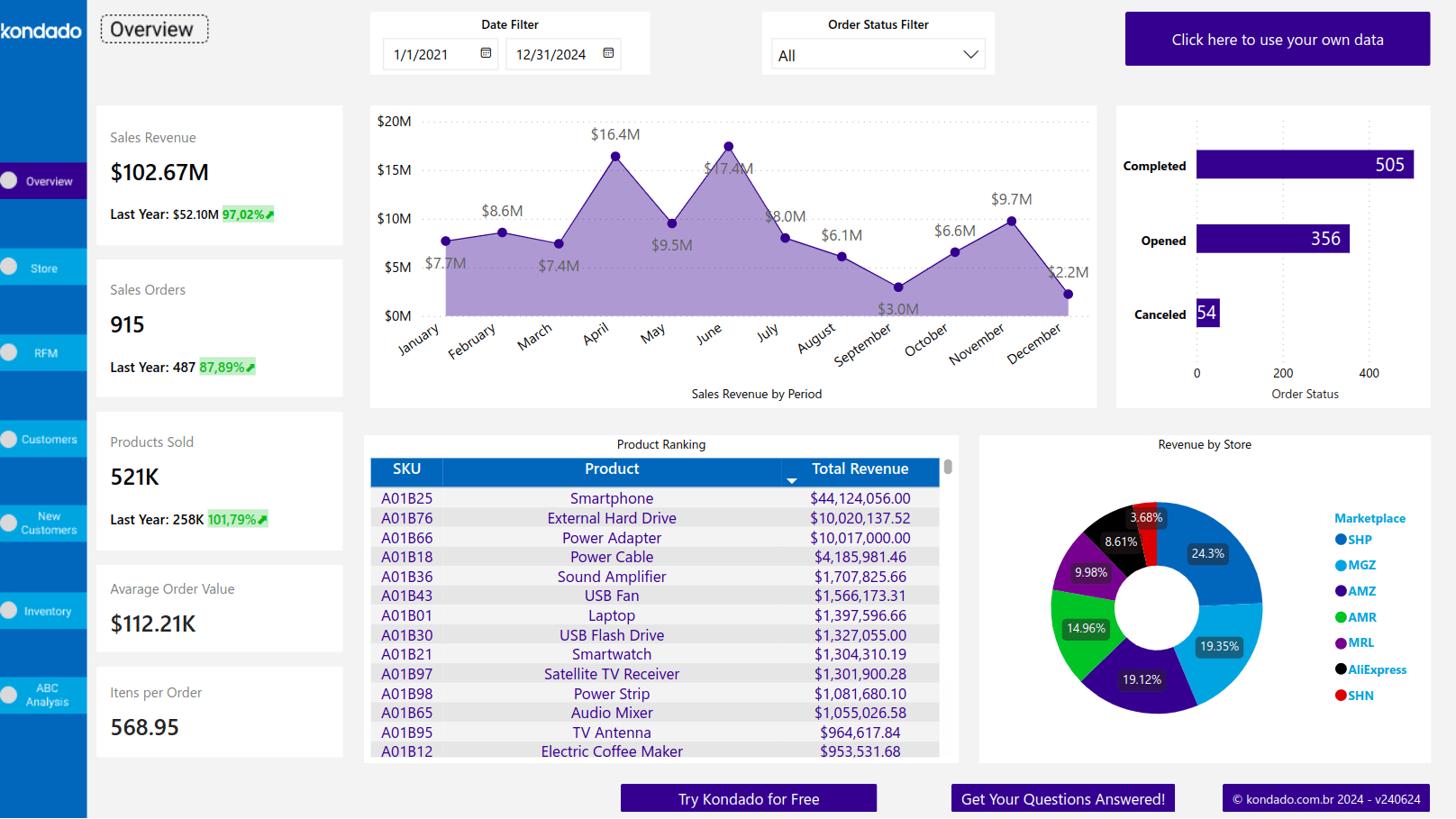Open calendar picker for start date 1/1/2021
1456x819 pixels.
coord(486,53)
